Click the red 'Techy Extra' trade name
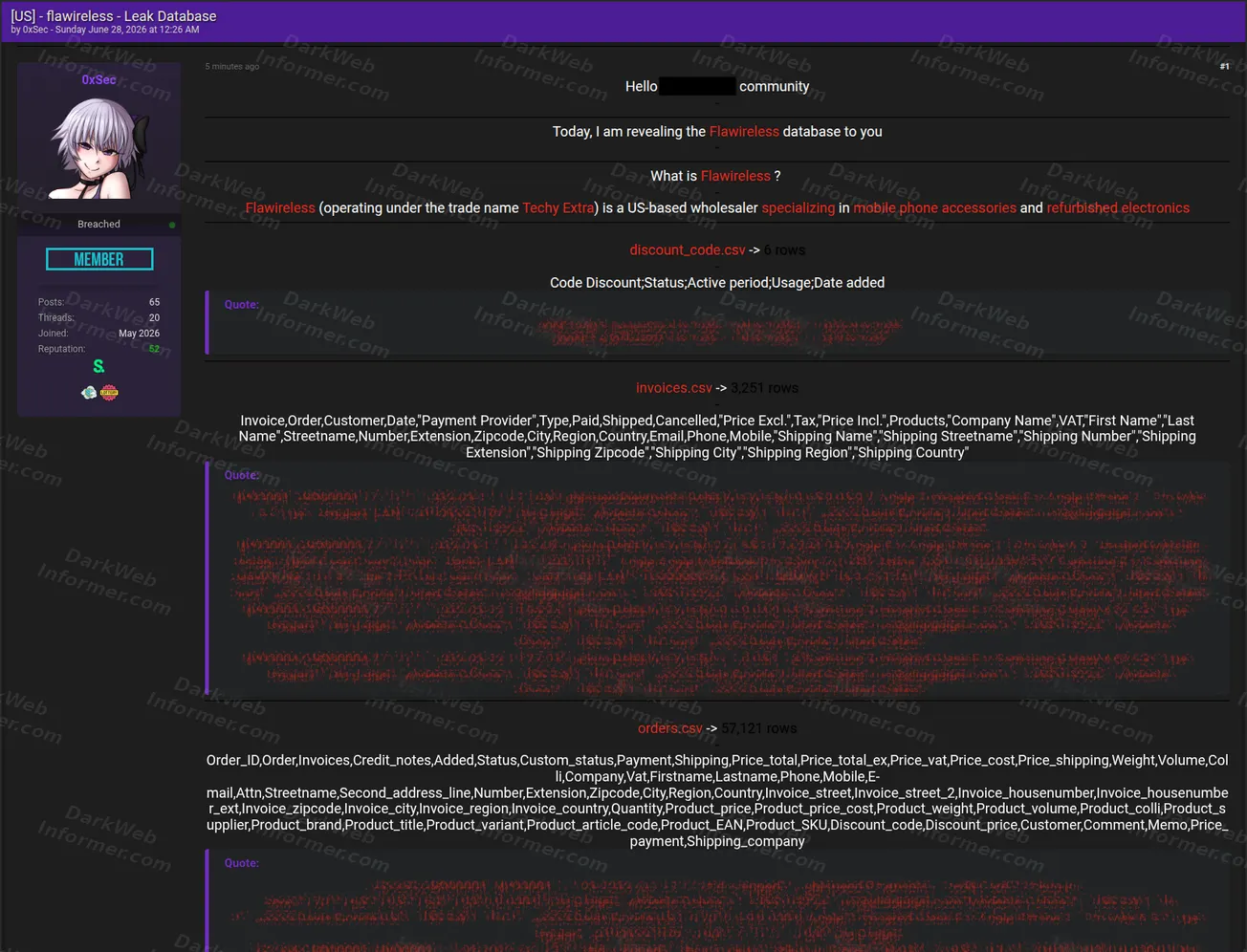The width and height of the screenshot is (1247, 952). tap(558, 207)
